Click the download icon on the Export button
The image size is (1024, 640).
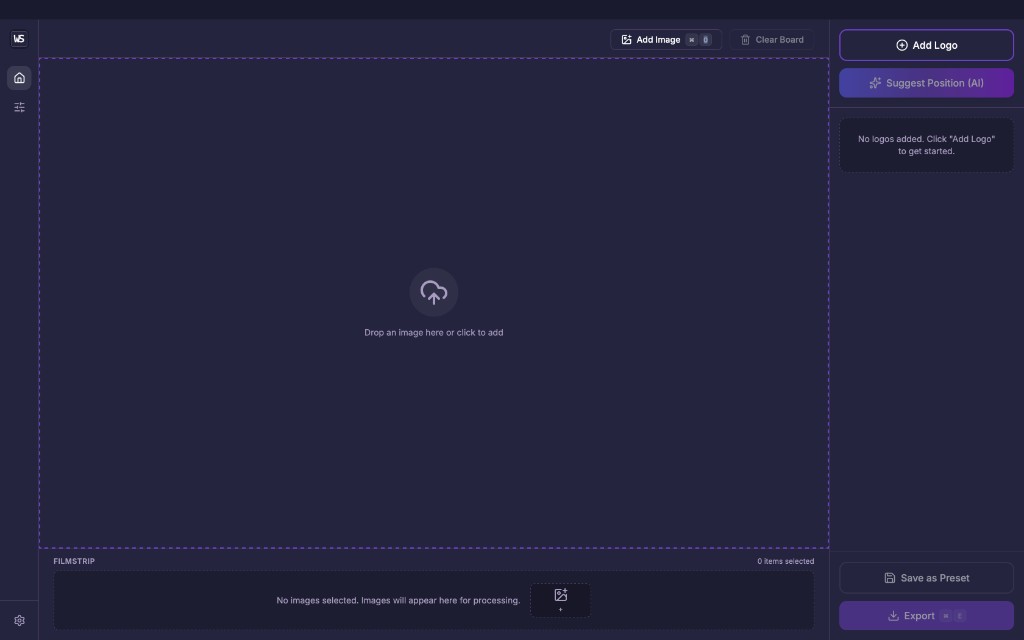click(x=893, y=616)
